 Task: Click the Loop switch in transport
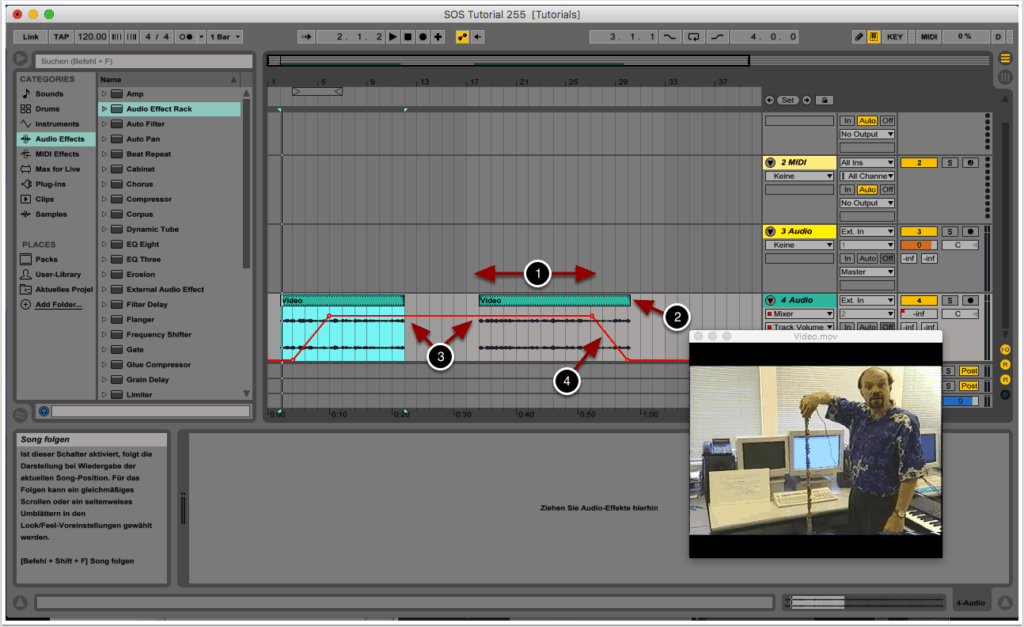(694, 37)
